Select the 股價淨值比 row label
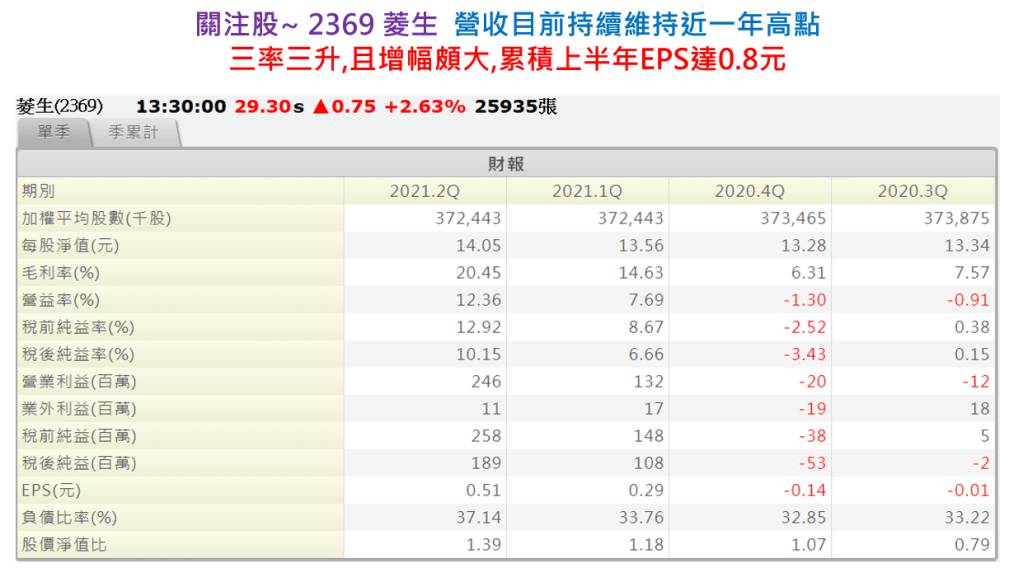This screenshot has width=1023, height=582. click(x=61, y=545)
